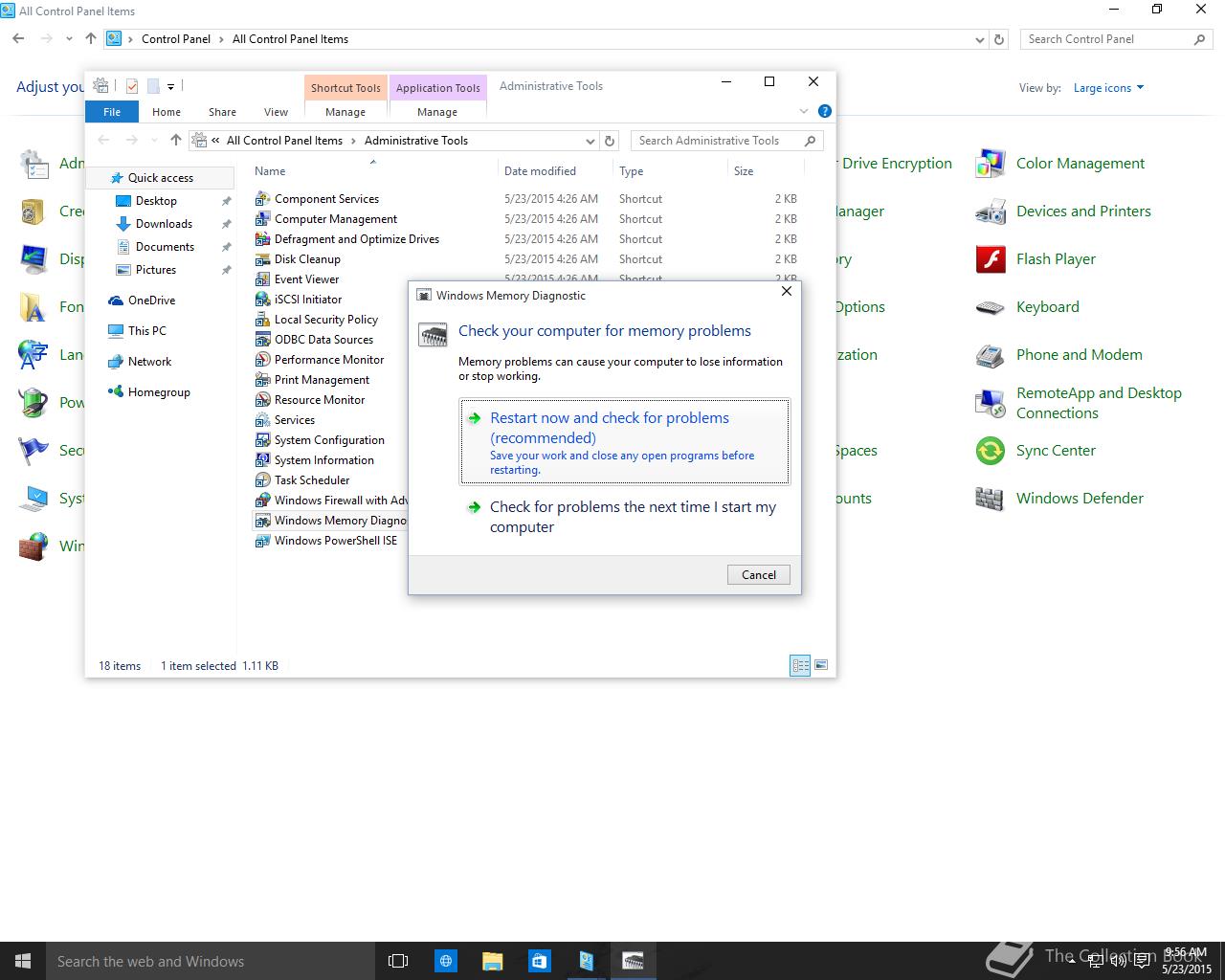Viewport: 1225px width, 980px height.
Task: Refresh the Control Panel window
Action: 999,39
